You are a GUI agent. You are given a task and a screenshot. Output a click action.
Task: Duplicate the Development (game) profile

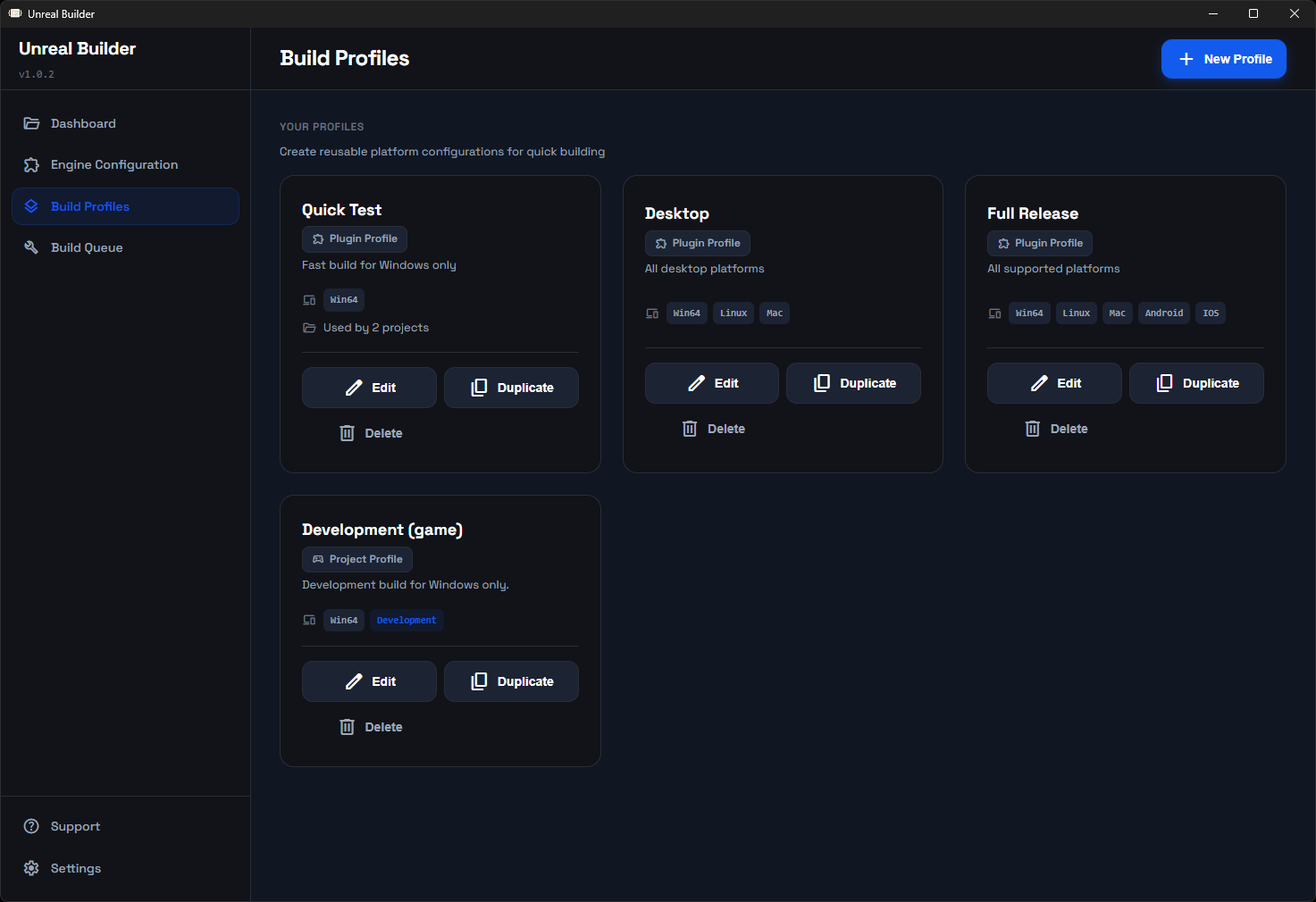511,681
